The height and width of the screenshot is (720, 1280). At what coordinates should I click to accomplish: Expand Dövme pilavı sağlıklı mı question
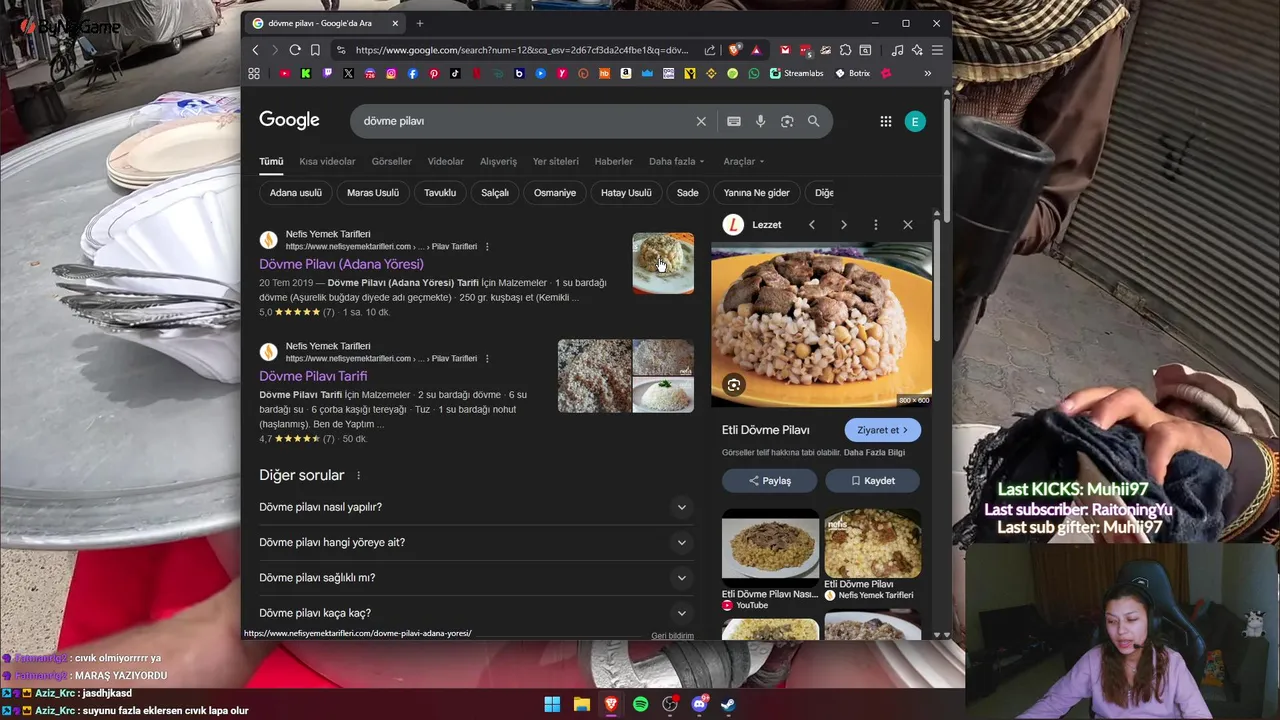(x=474, y=578)
